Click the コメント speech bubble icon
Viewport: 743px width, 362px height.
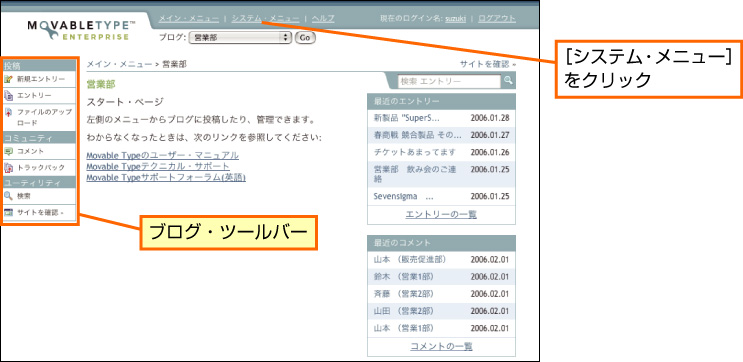8,152
